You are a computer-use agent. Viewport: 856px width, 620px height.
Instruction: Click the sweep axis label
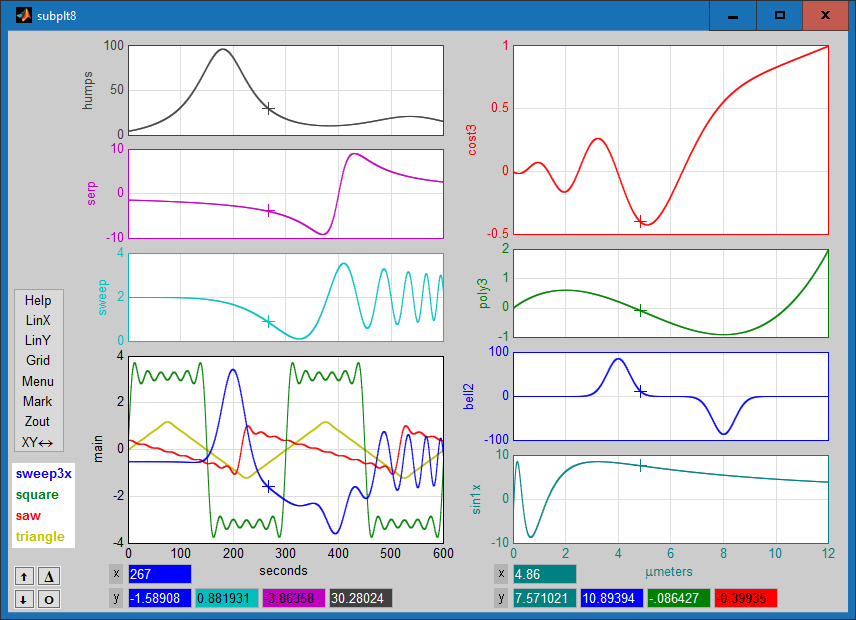point(102,297)
